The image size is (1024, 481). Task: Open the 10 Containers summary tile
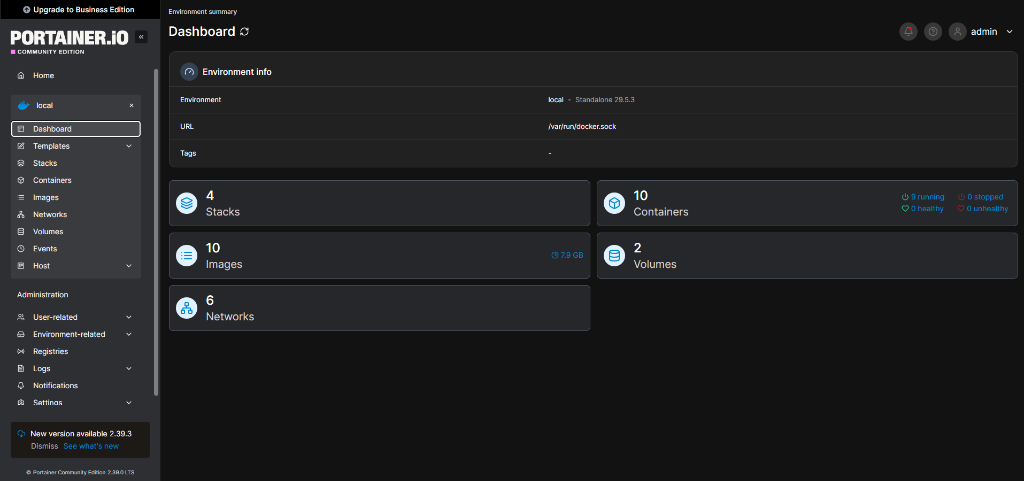[807, 203]
